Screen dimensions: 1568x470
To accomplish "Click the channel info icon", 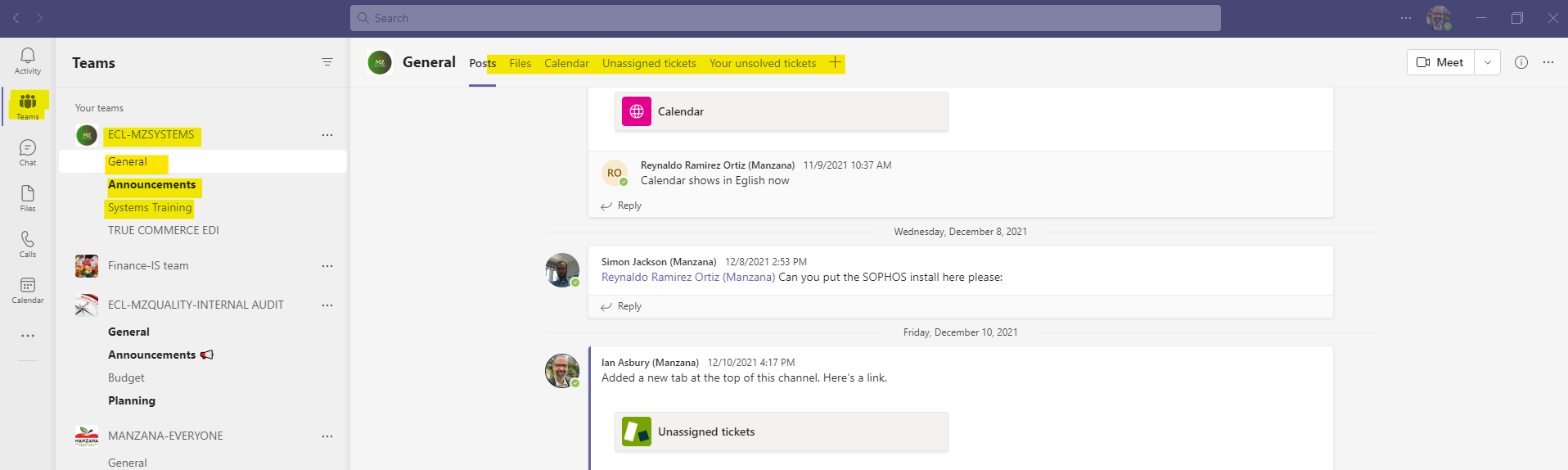I will pyautogui.click(x=1521, y=62).
